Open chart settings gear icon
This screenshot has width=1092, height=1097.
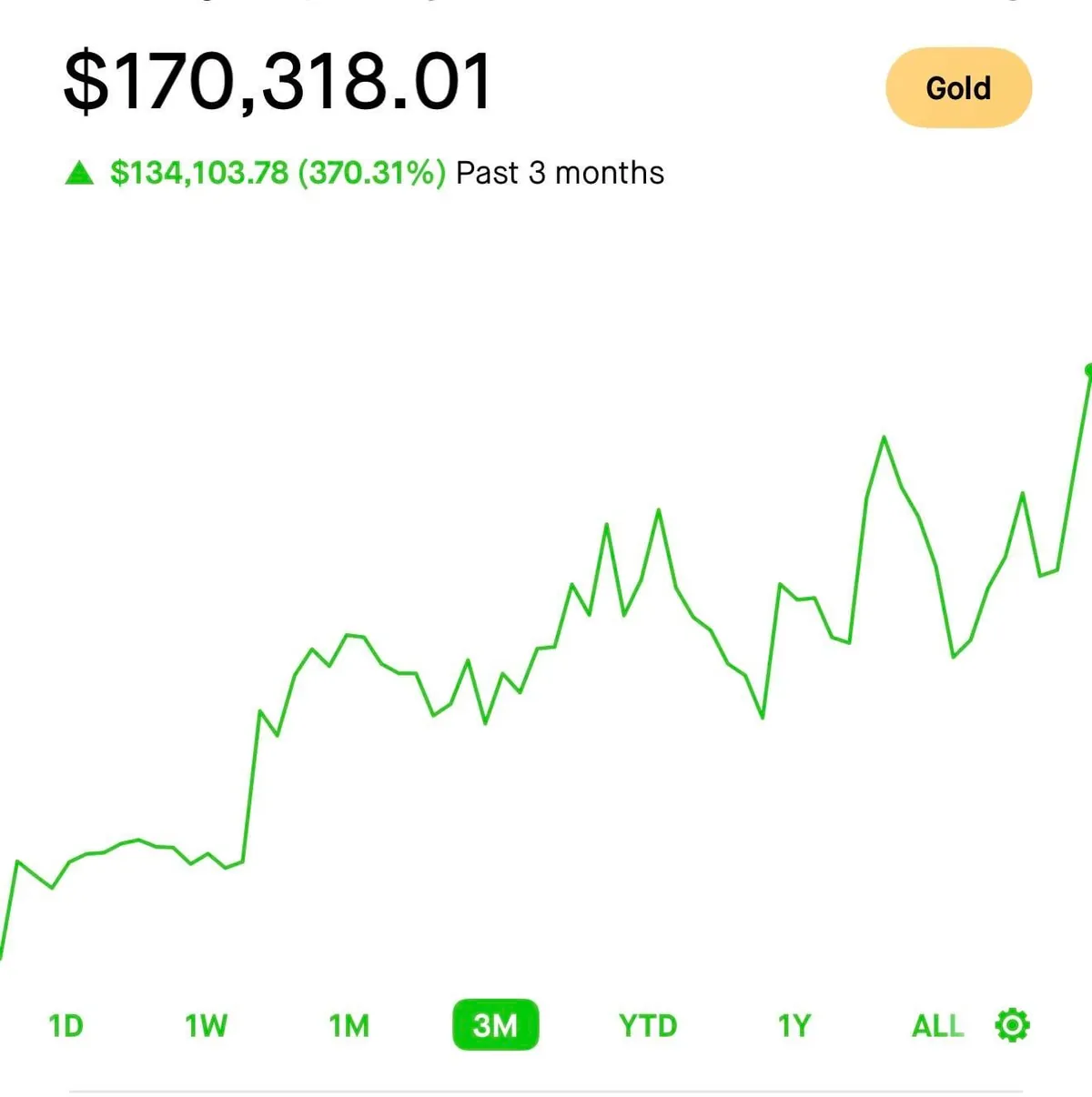1012,1025
